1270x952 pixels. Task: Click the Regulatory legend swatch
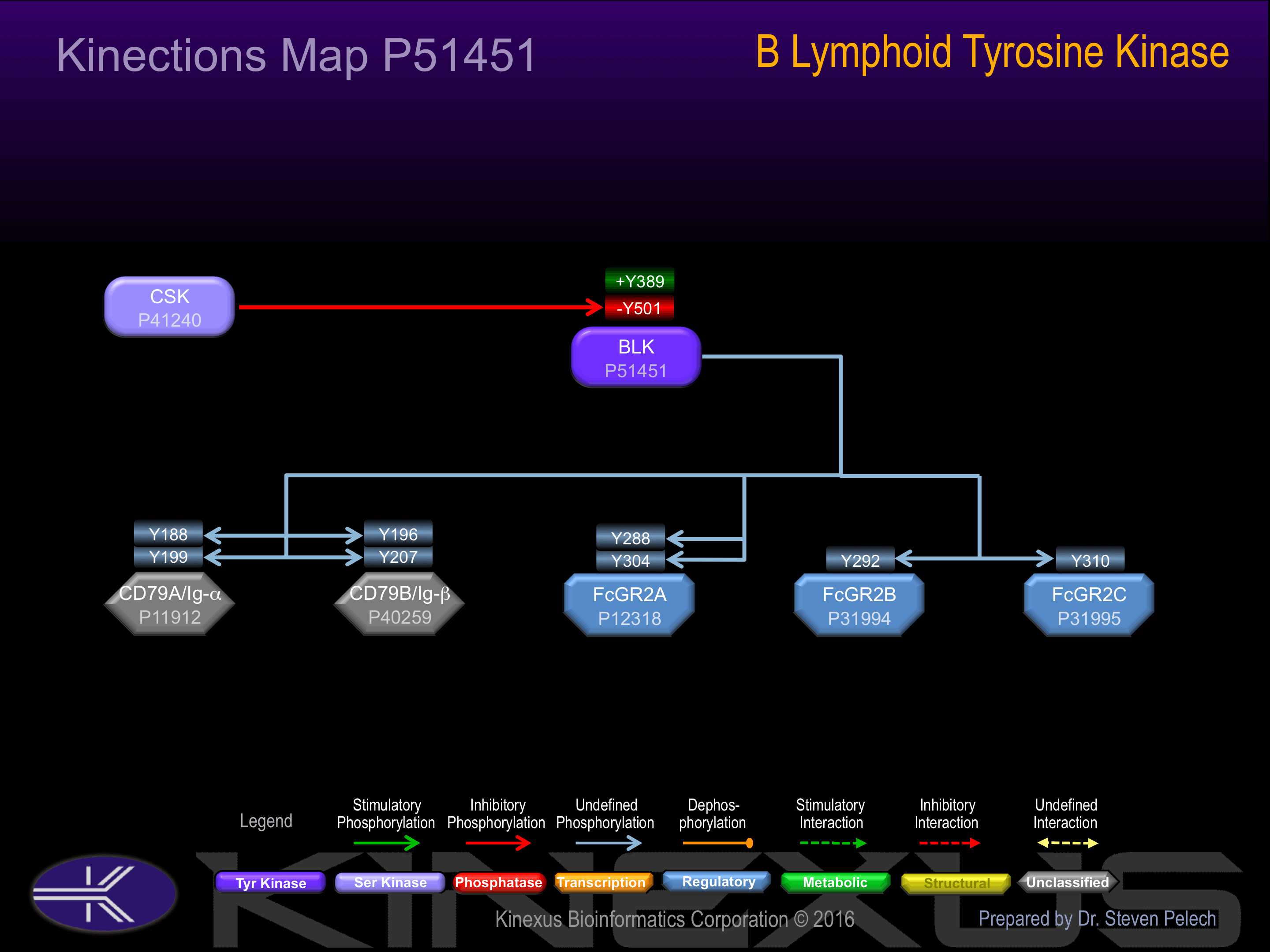[x=717, y=881]
